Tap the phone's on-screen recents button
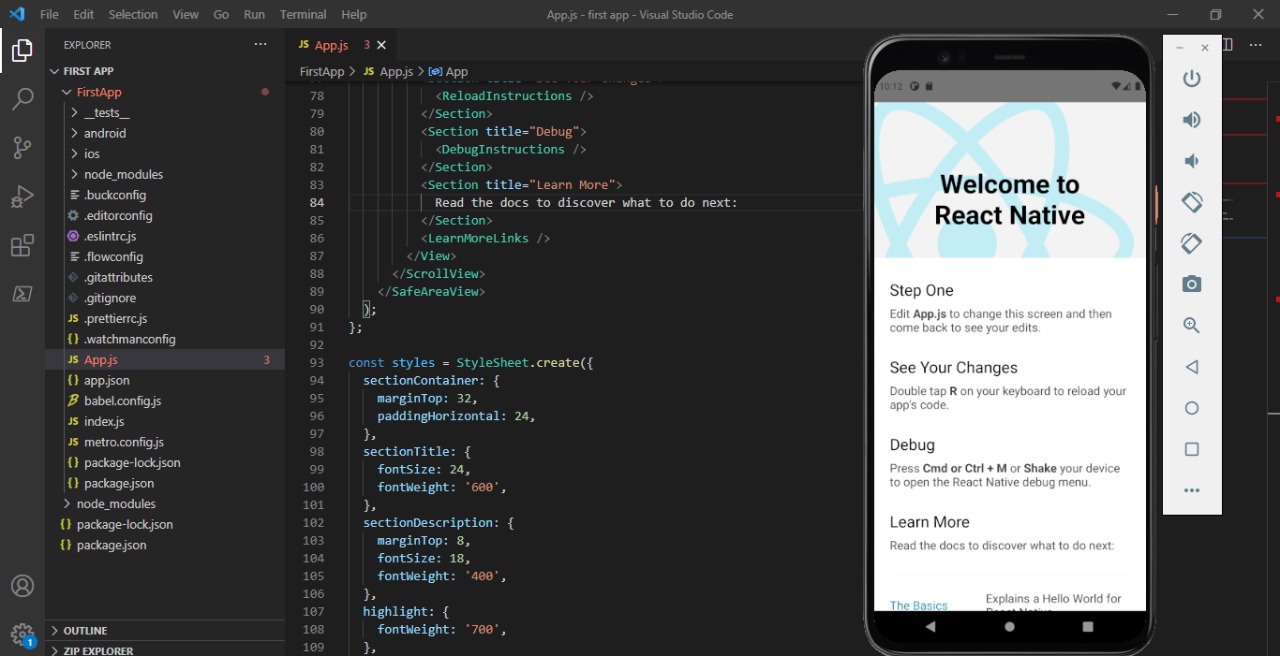Image resolution: width=1280 pixels, height=656 pixels. 1088,626
